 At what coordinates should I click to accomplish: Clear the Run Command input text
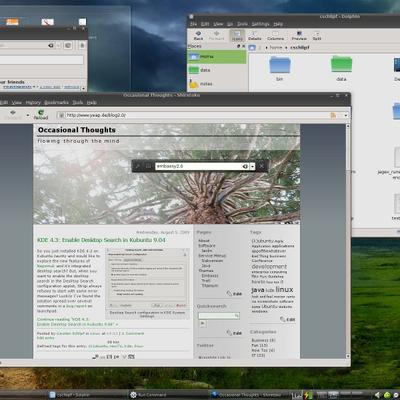pos(245,166)
